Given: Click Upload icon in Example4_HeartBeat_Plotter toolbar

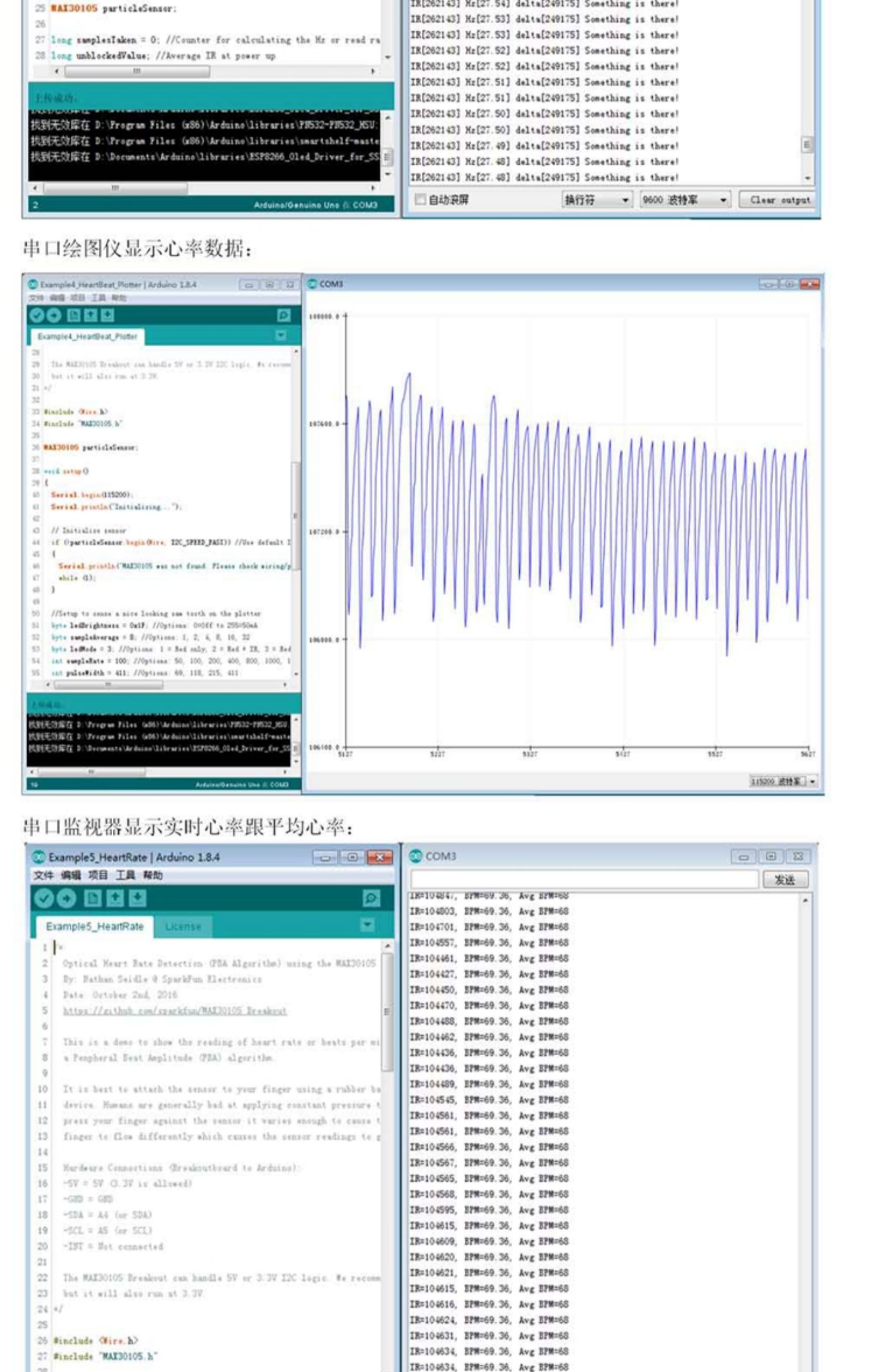Looking at the screenshot, I should [x=54, y=315].
